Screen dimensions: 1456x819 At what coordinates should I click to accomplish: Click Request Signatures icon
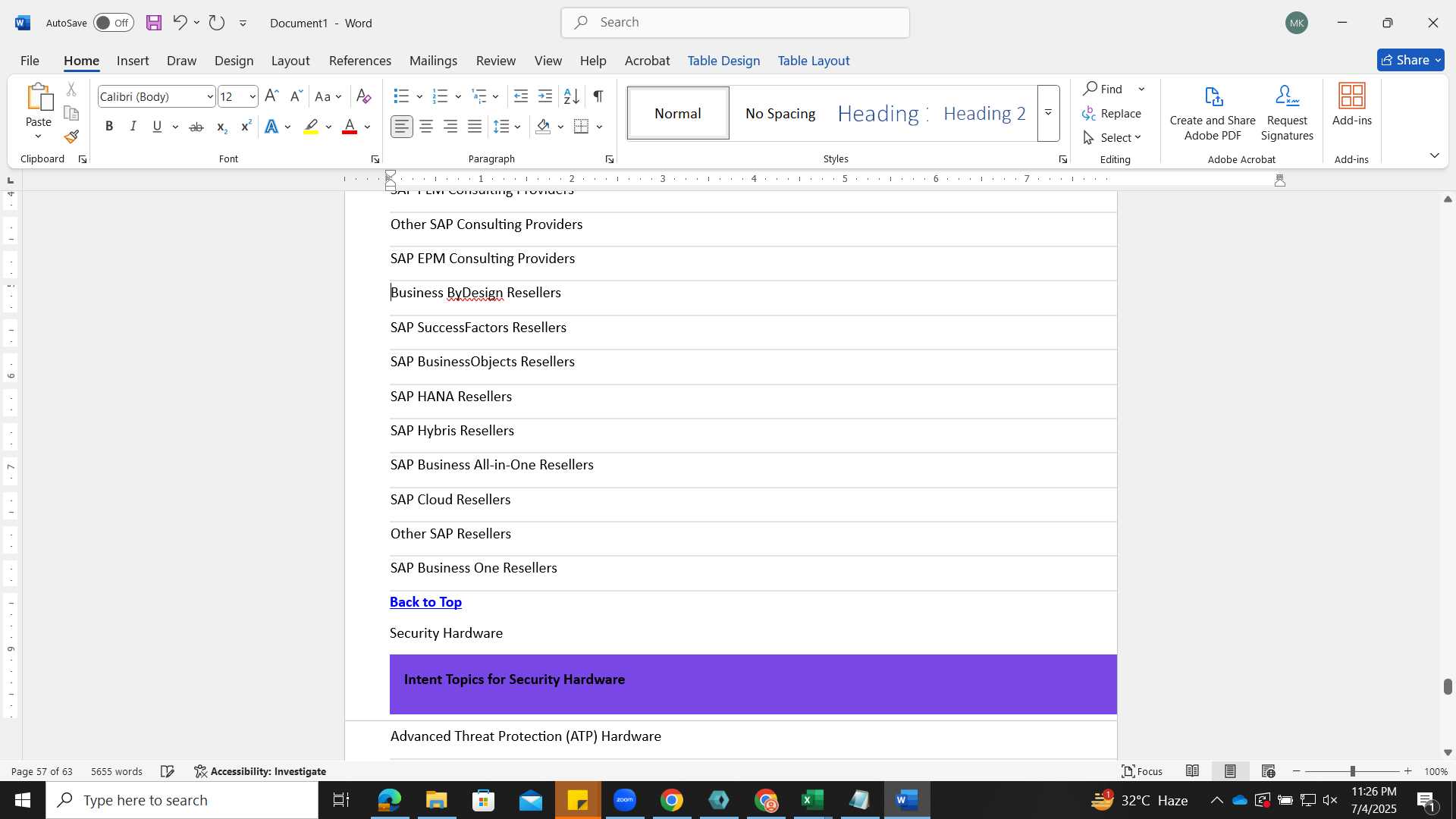pyautogui.click(x=1287, y=112)
